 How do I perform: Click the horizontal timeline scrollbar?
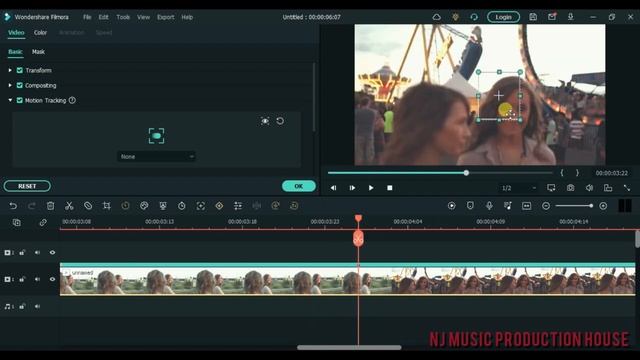click(349, 347)
